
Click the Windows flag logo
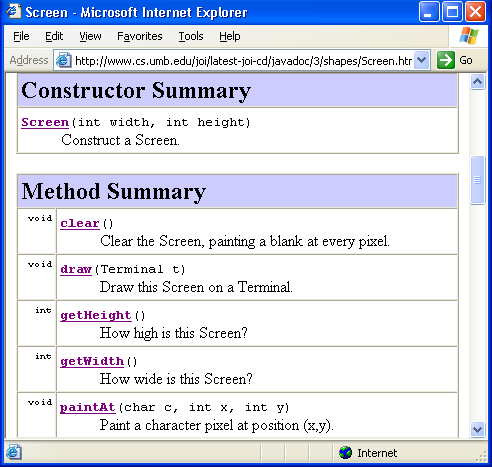(x=469, y=36)
